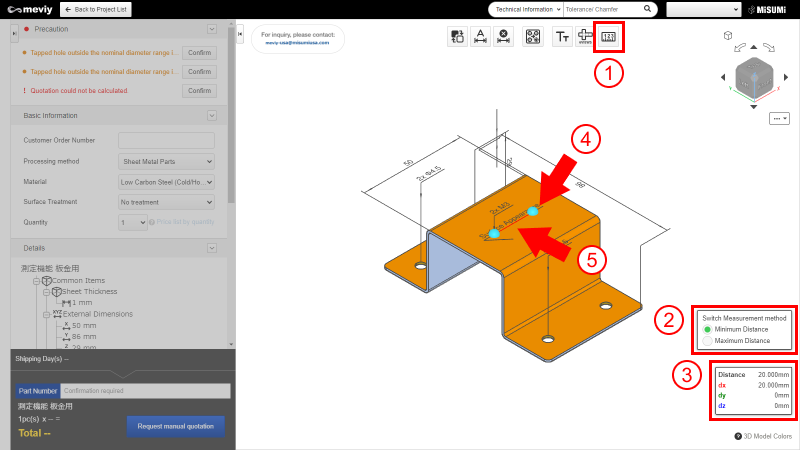This screenshot has width=800, height=450.
Task: Click the help icon beside Price list by quantity
Action: pyautogui.click(x=152, y=222)
